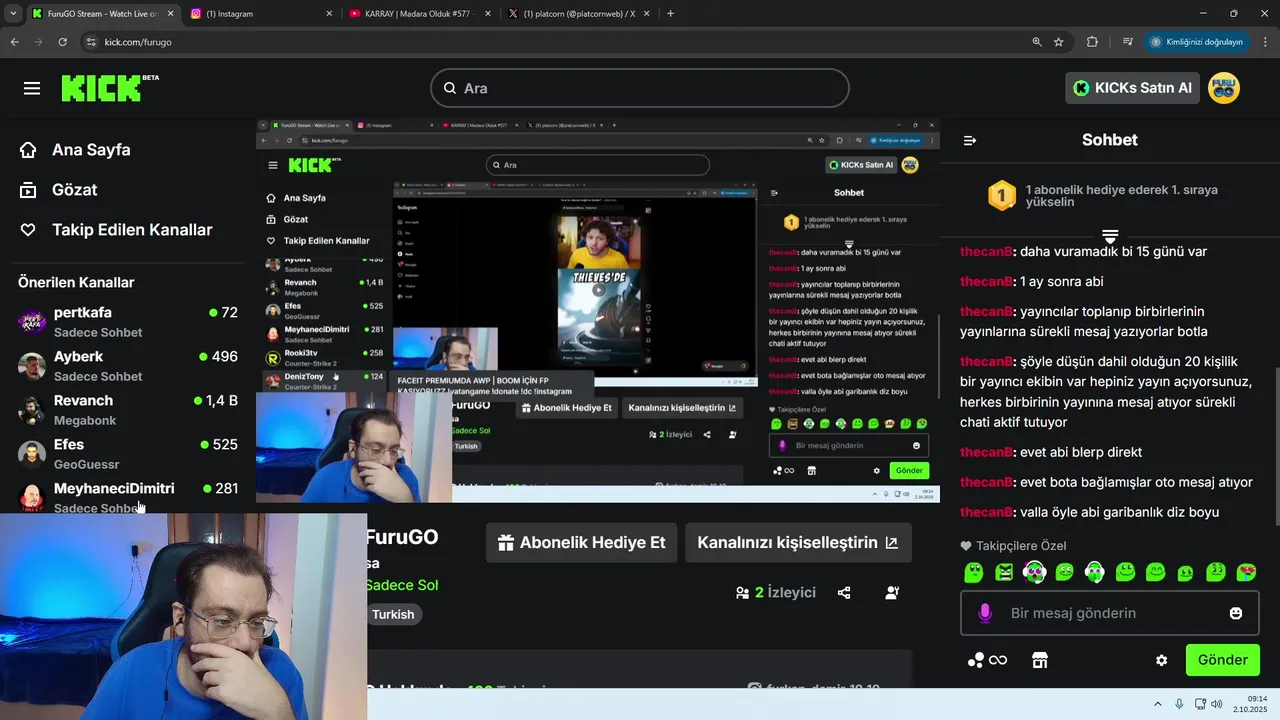Insert the heart-eyes green emote

coord(1246,572)
